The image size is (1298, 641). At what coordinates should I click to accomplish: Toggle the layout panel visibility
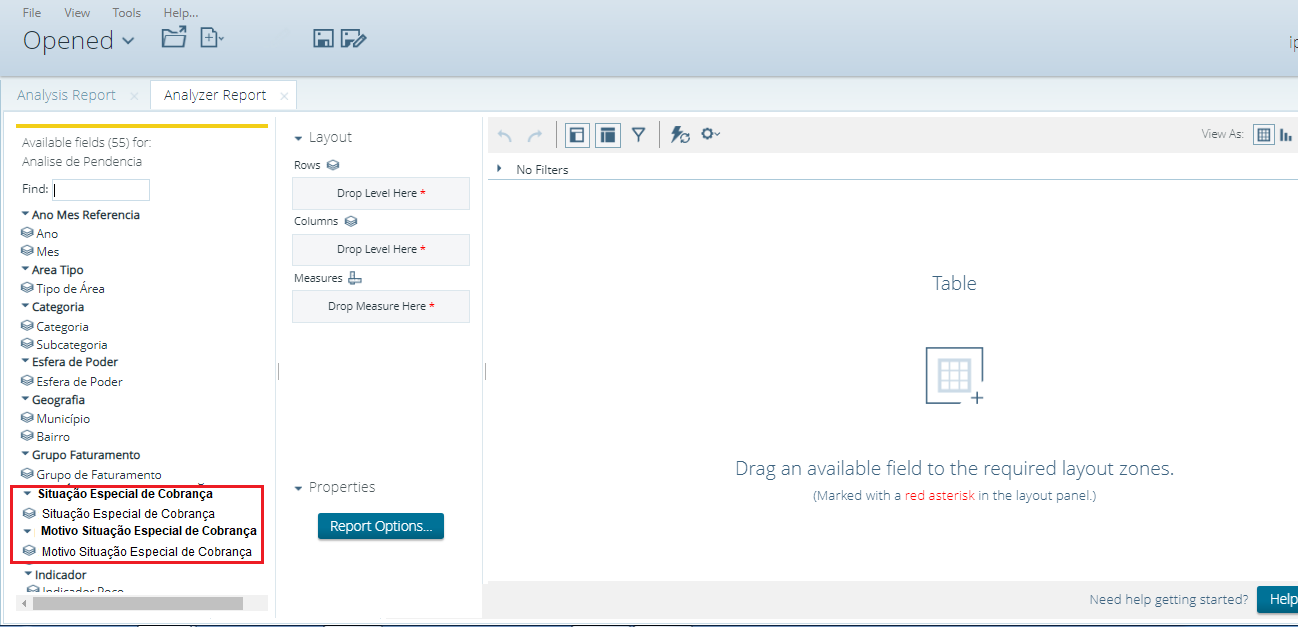coord(607,134)
